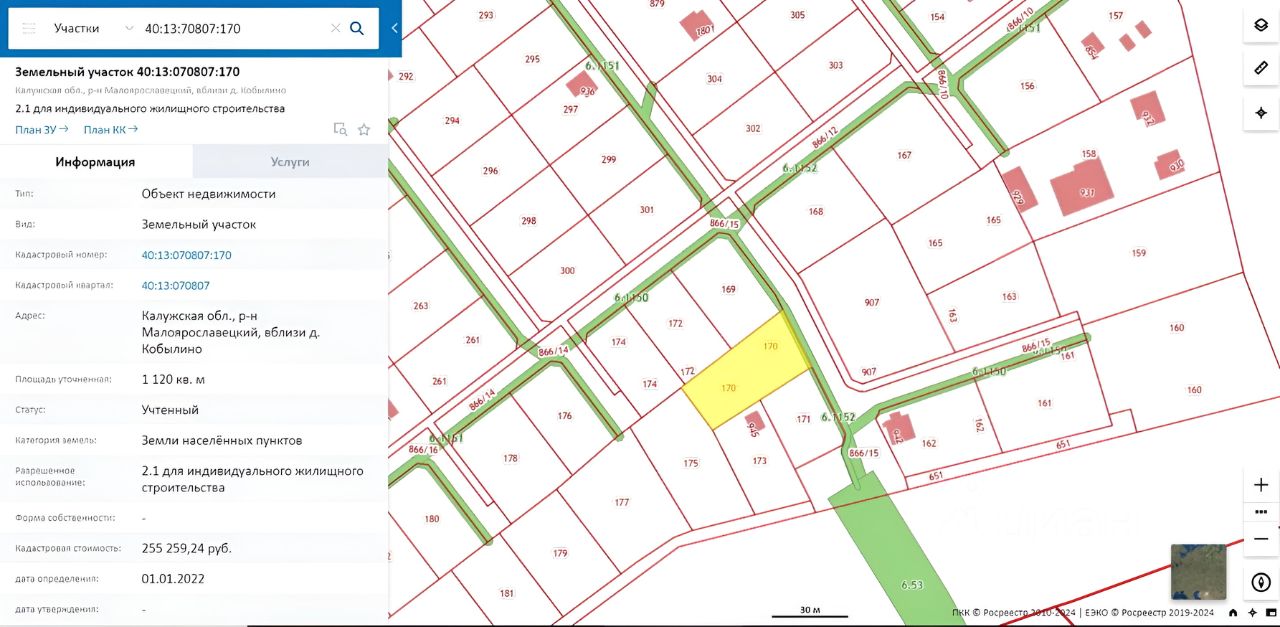Image resolution: width=1280 pixels, height=627 pixels.
Task: Switch to the Услуги tab
Action: (x=290, y=161)
